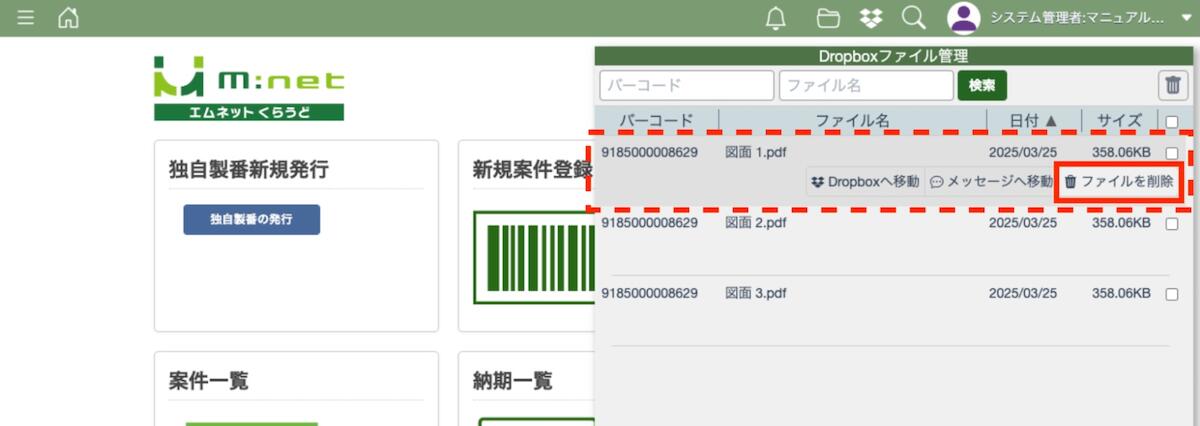The height and width of the screenshot is (426, 1200).
Task: Toggle select-all checkbox in table header
Action: (x=1172, y=122)
